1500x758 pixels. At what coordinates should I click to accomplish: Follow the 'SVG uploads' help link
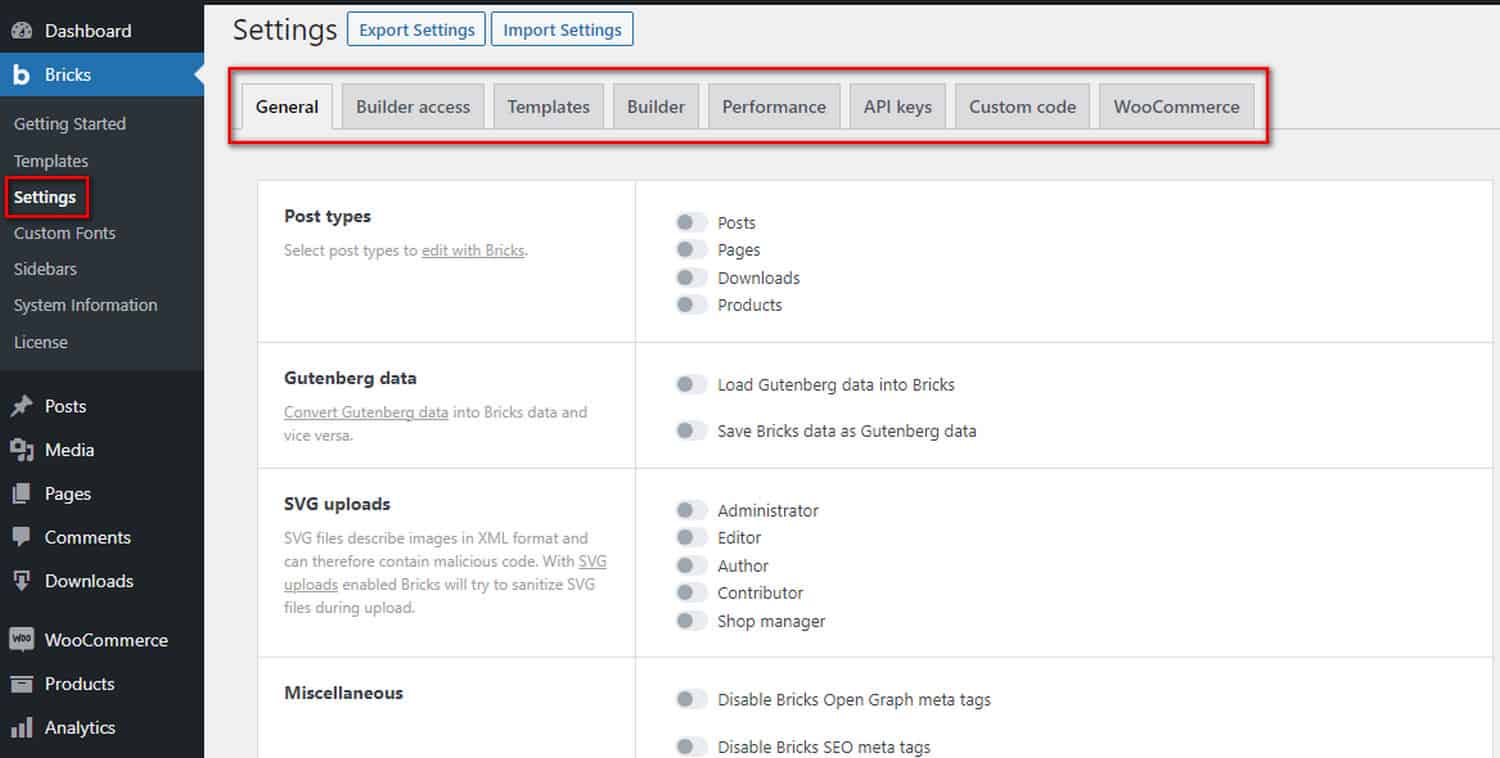coord(445,573)
